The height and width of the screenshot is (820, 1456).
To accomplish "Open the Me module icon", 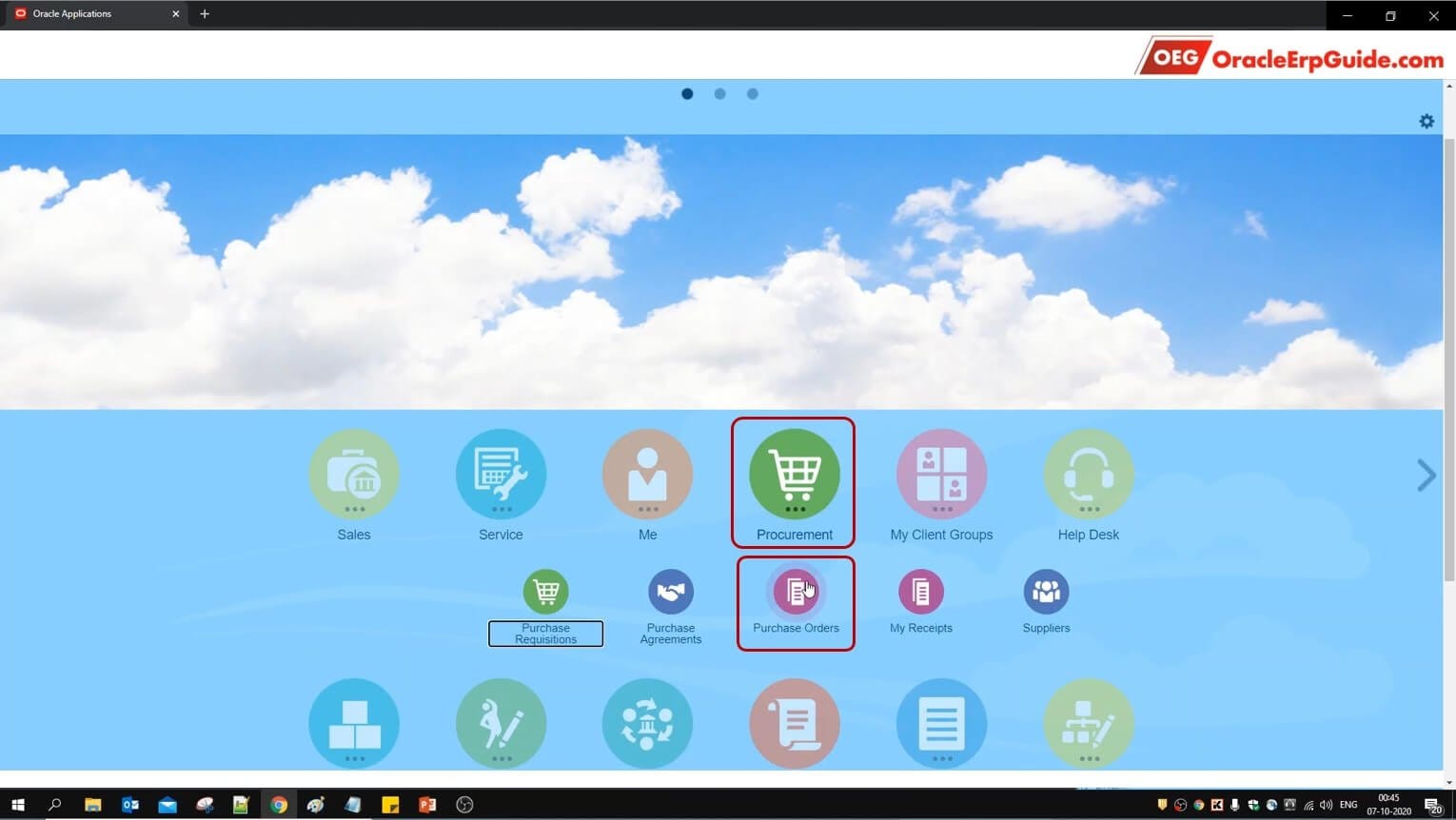I will coord(648,474).
